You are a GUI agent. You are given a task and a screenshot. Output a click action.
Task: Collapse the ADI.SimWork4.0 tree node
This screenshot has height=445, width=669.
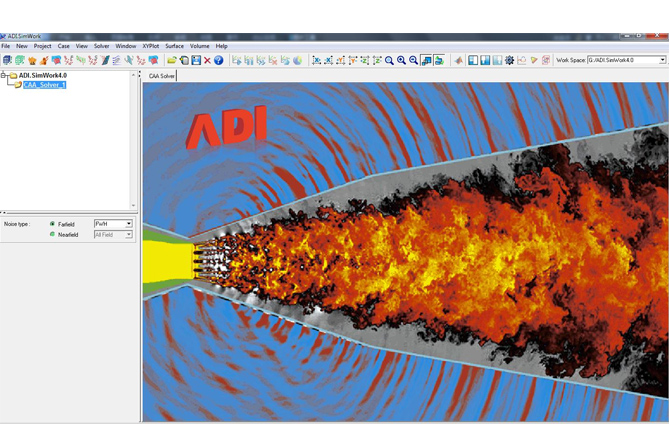pos(3,75)
